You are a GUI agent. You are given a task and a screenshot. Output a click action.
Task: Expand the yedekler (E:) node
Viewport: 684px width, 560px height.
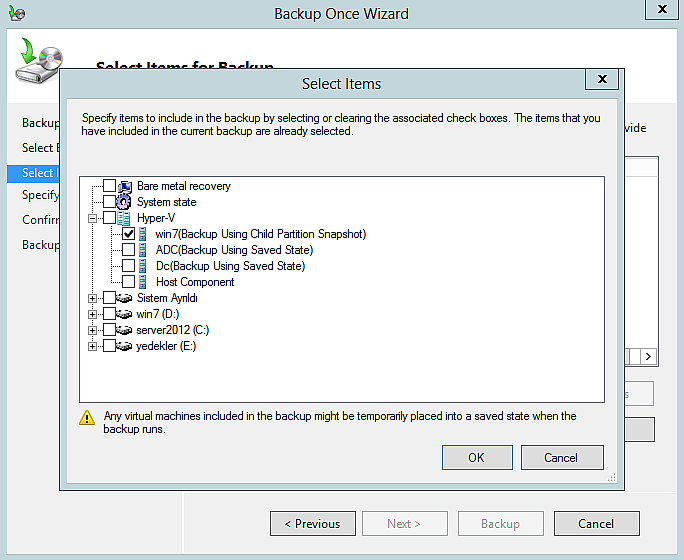92,347
